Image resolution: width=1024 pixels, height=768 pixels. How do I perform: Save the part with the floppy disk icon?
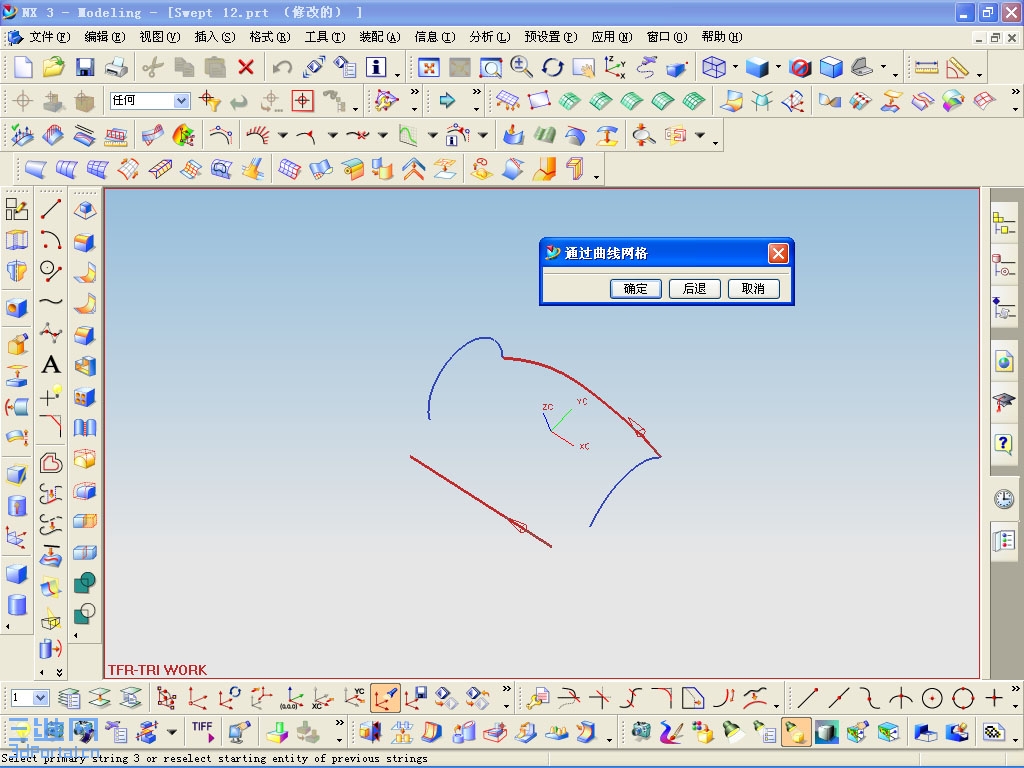[x=85, y=67]
